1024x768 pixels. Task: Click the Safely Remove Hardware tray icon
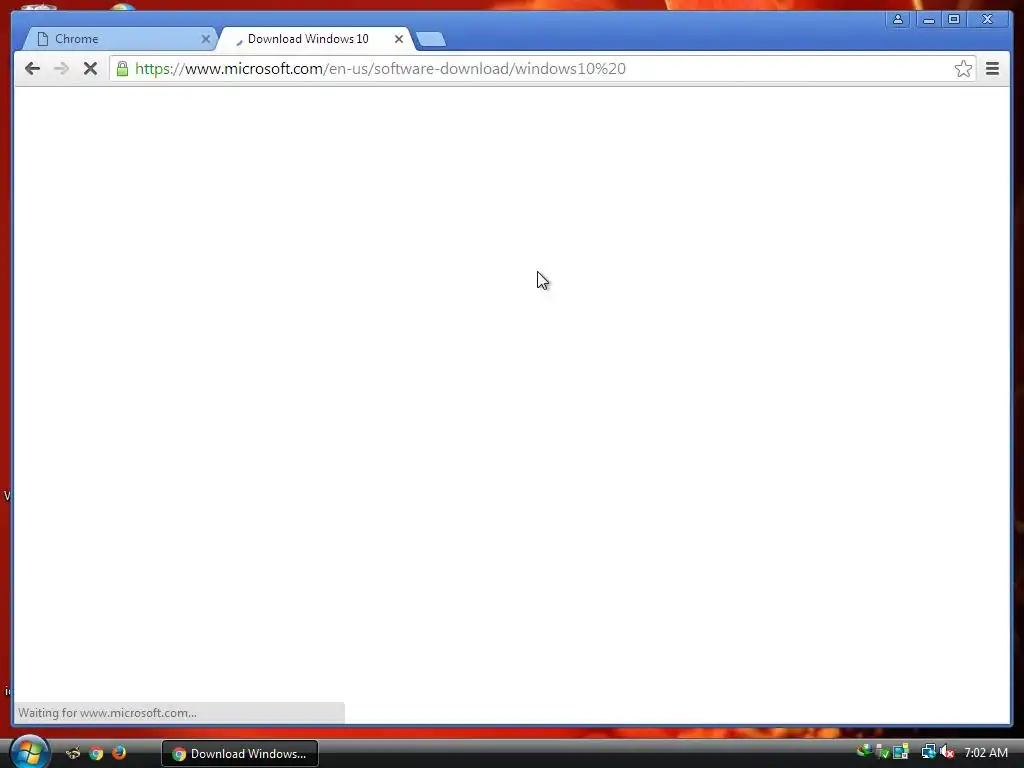pos(882,752)
